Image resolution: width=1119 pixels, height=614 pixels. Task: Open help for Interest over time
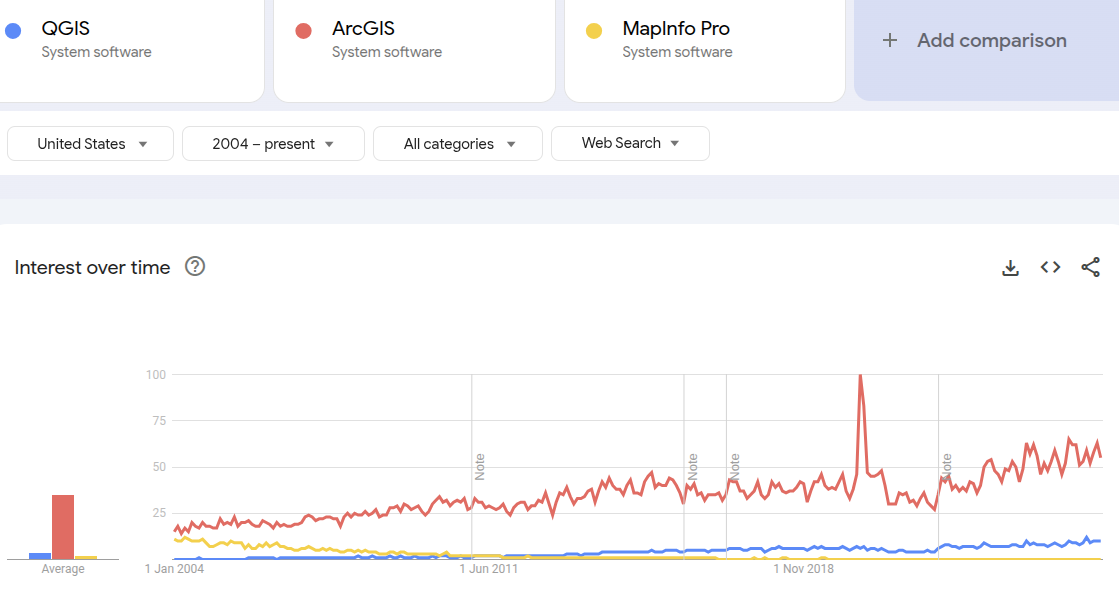(195, 266)
